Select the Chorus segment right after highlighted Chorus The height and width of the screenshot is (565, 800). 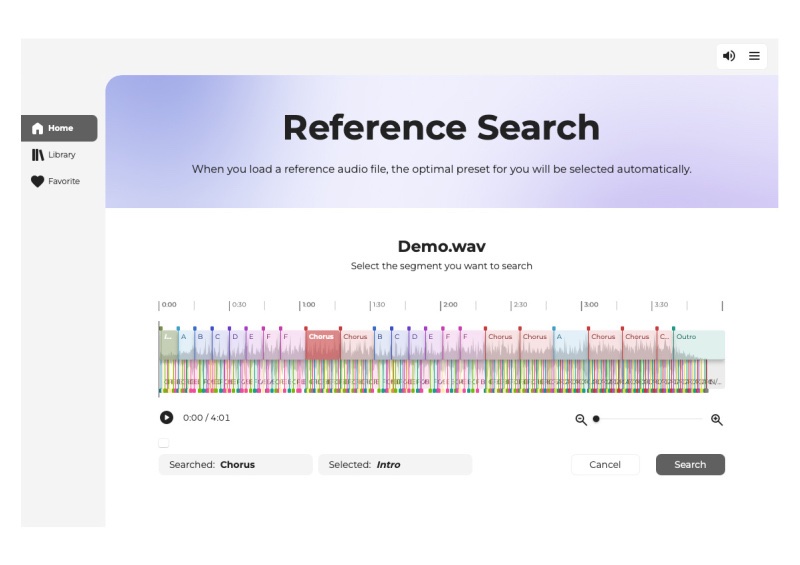[357, 345]
